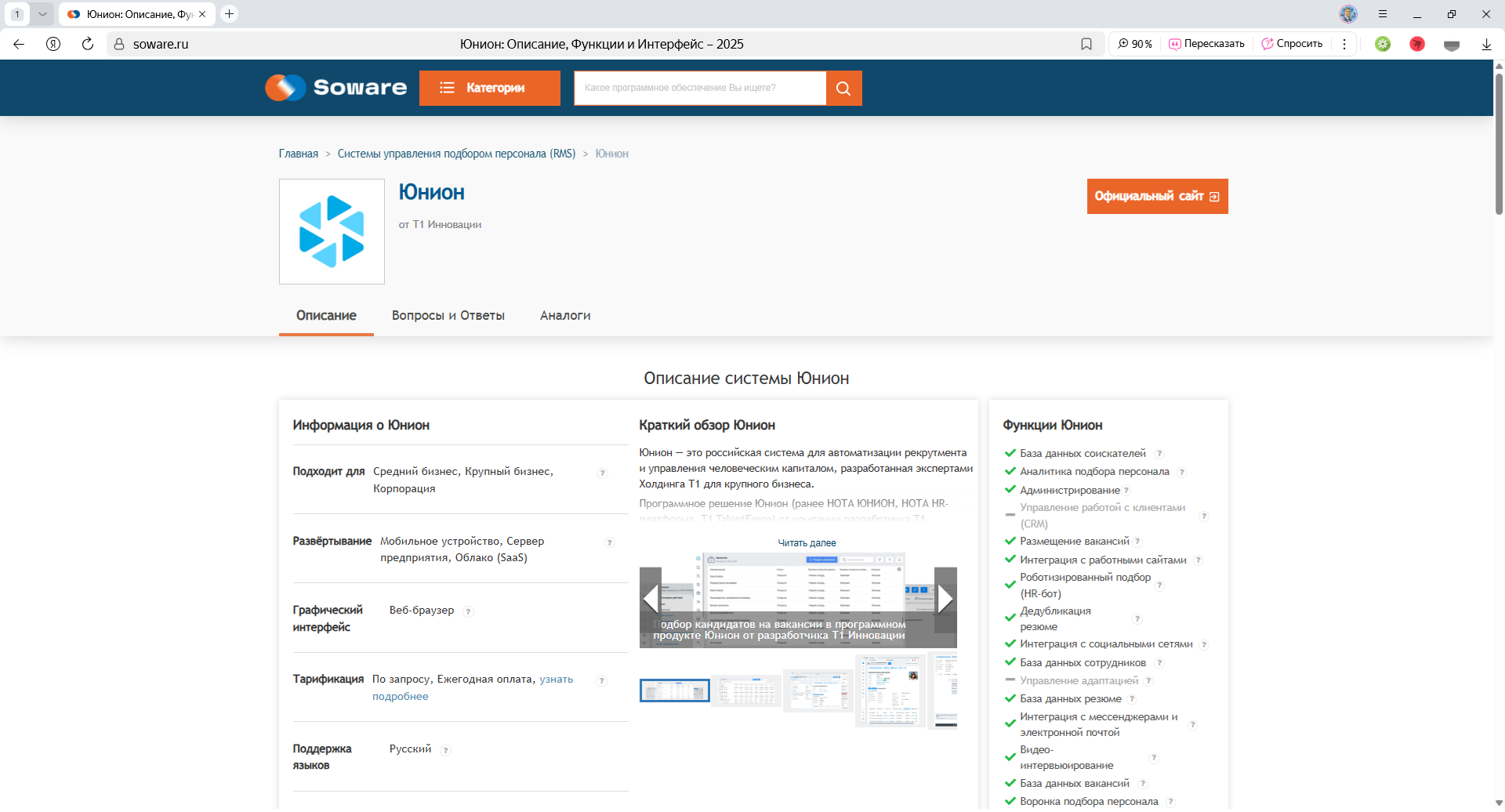Bookmark this page via bookmark icon
This screenshot has width=1505, height=812.
(x=1086, y=44)
